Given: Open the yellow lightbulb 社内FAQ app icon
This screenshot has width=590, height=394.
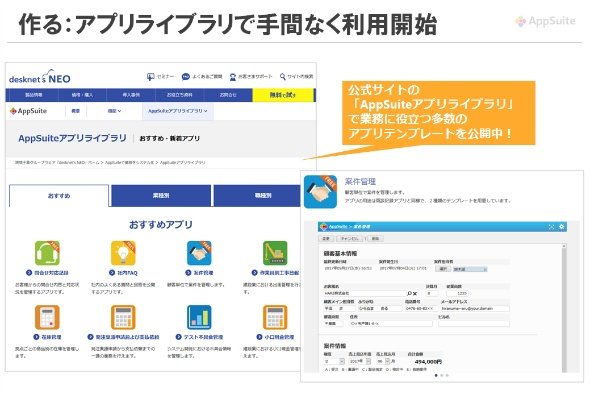Looking at the screenshot, I should (123, 253).
